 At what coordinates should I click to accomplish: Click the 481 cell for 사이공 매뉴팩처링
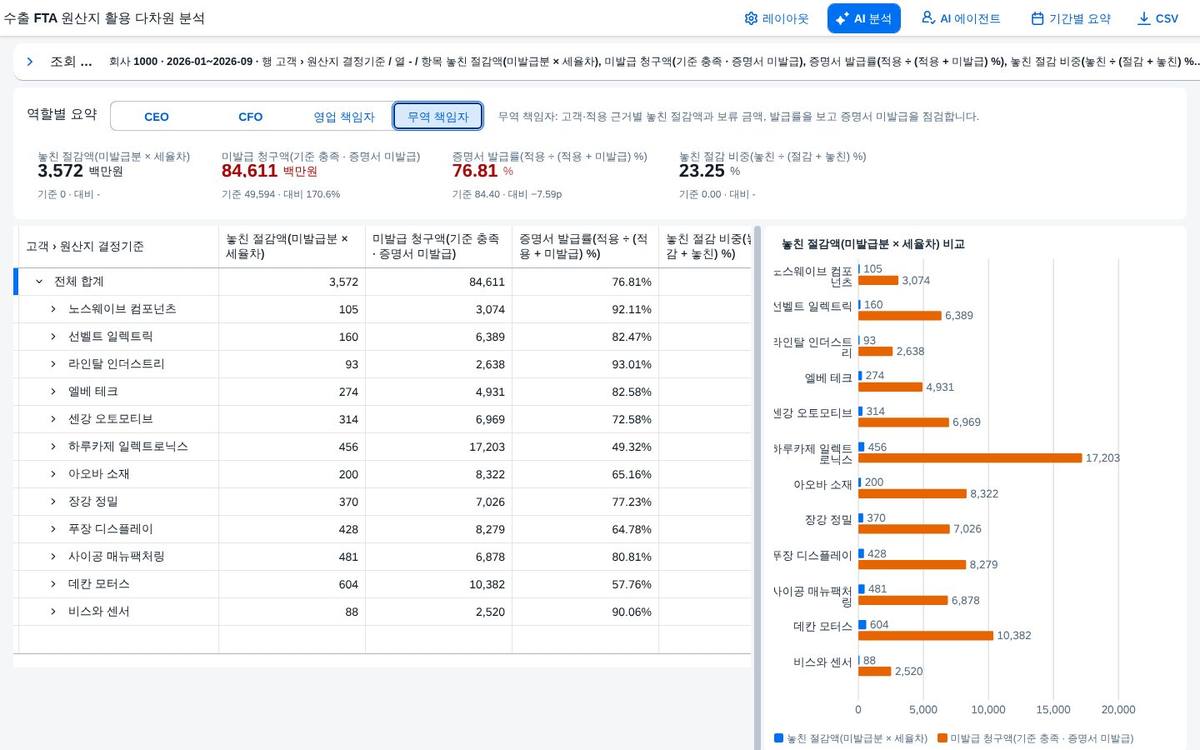pyautogui.click(x=292, y=557)
